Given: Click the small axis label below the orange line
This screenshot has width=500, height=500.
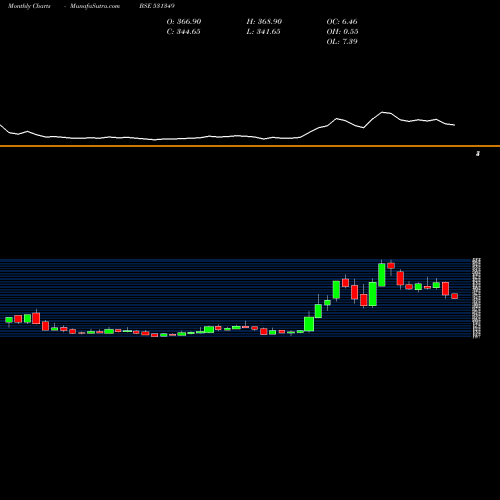Looking at the screenshot, I should (478, 154).
